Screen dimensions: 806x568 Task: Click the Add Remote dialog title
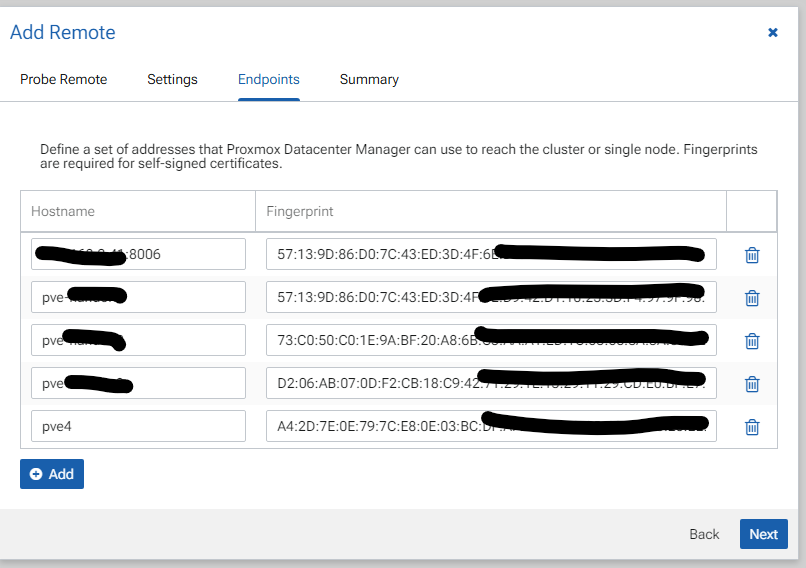63,32
